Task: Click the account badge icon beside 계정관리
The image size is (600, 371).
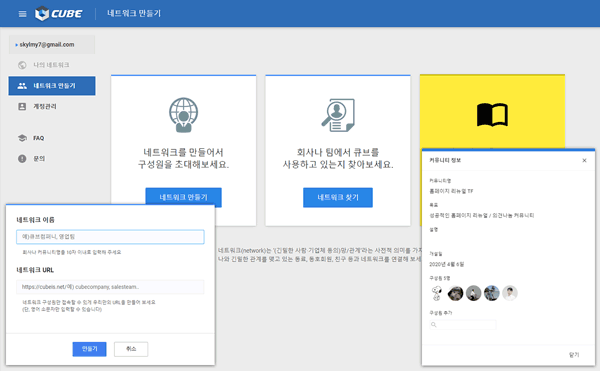Action: coord(22,106)
